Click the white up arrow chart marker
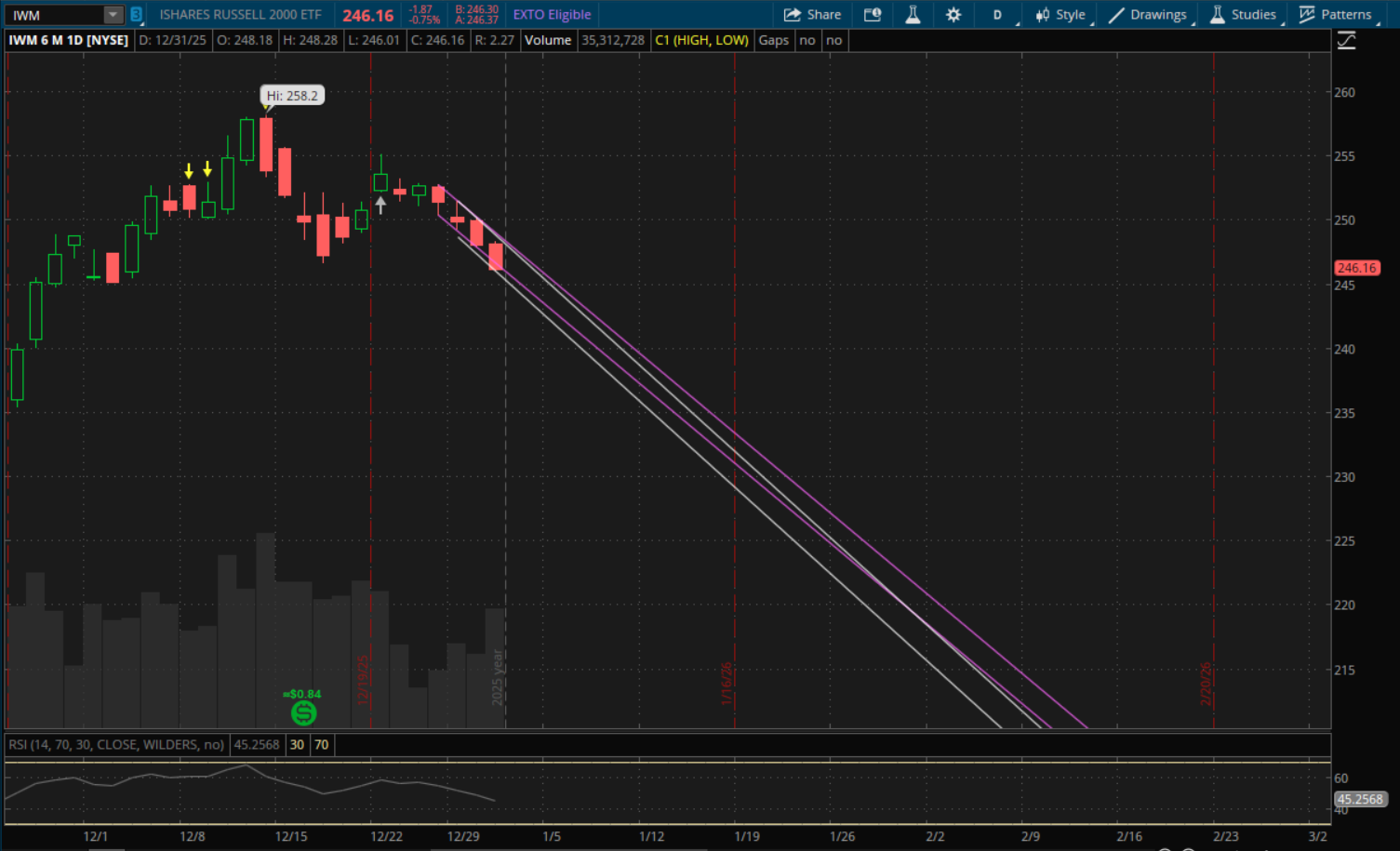 380,205
